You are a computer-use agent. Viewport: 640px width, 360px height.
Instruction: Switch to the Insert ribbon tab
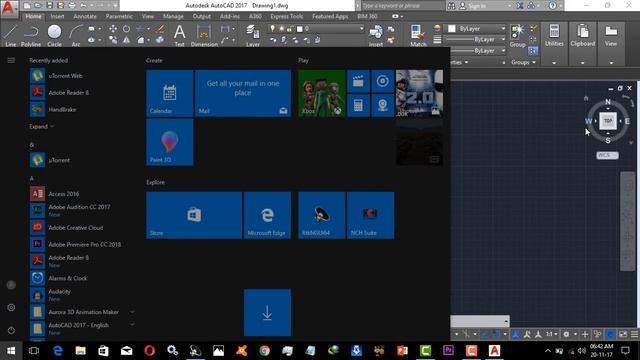[x=57, y=16]
